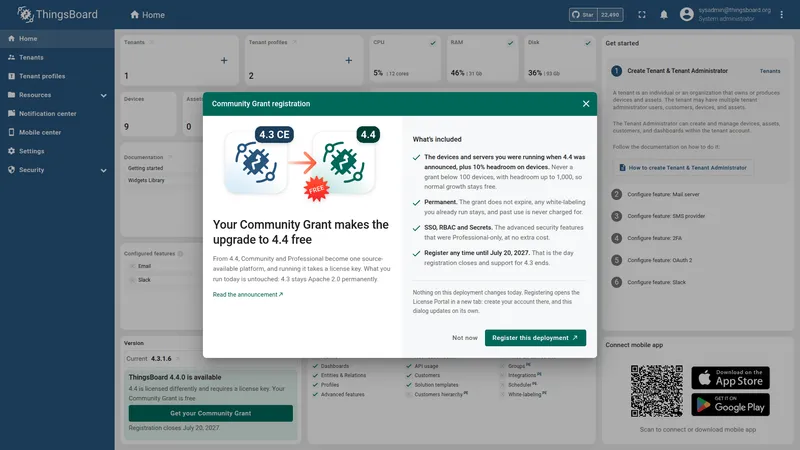Click the API usage feature checkmark
Viewport: 800px width, 450px height.
(x=409, y=366)
